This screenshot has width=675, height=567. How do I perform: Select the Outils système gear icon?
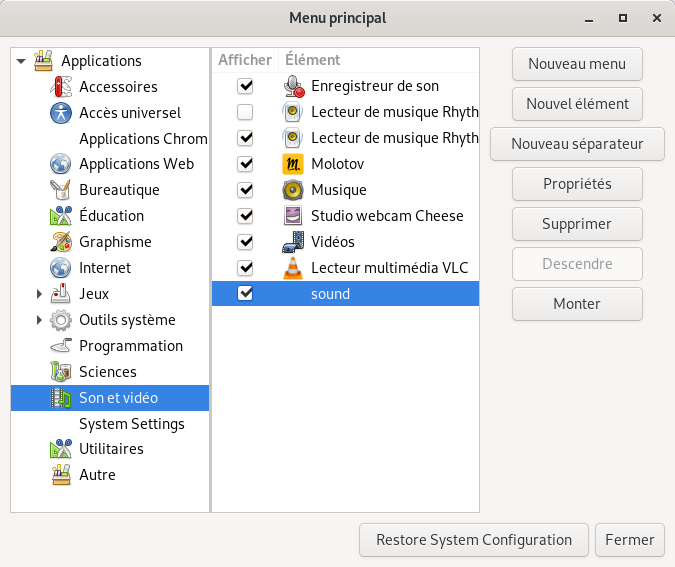(61, 320)
